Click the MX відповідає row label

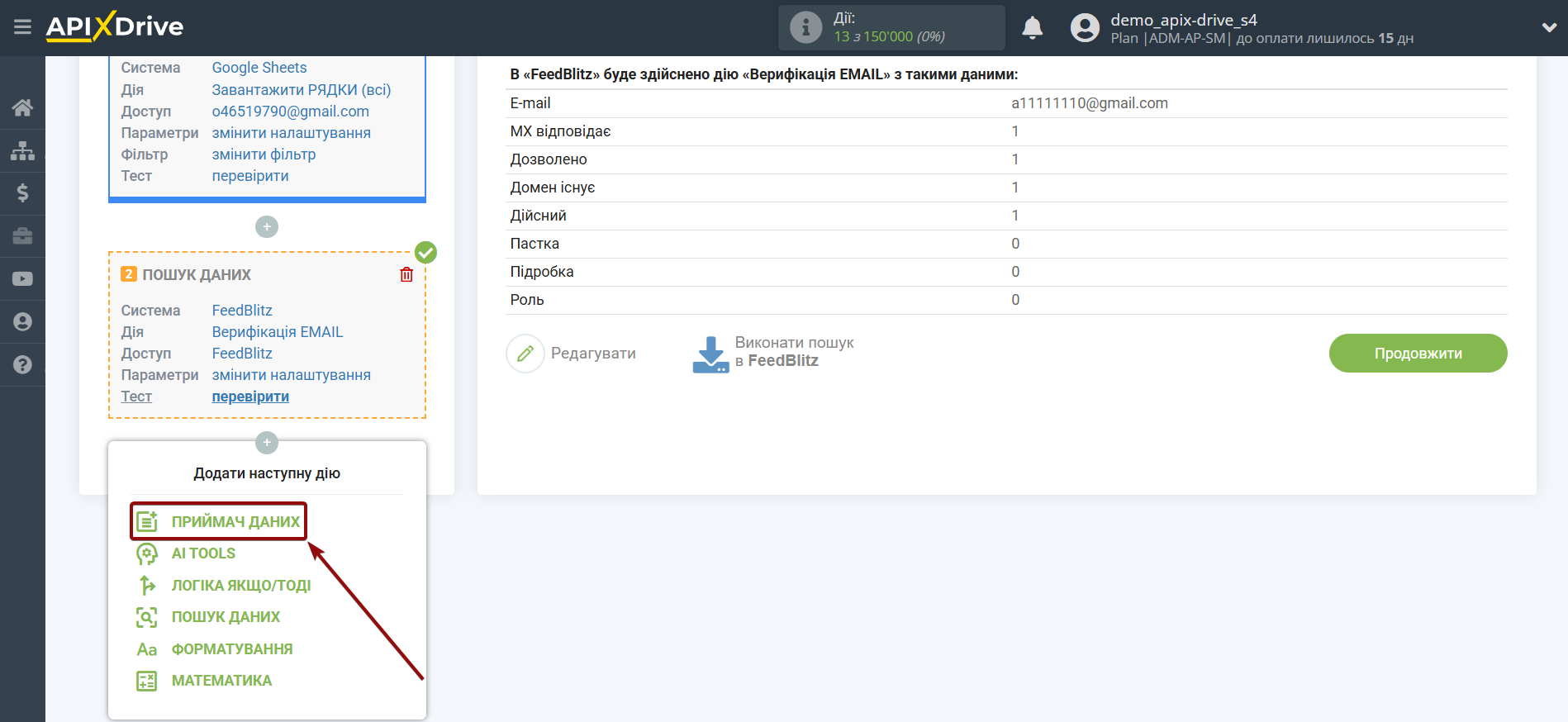[x=560, y=131]
